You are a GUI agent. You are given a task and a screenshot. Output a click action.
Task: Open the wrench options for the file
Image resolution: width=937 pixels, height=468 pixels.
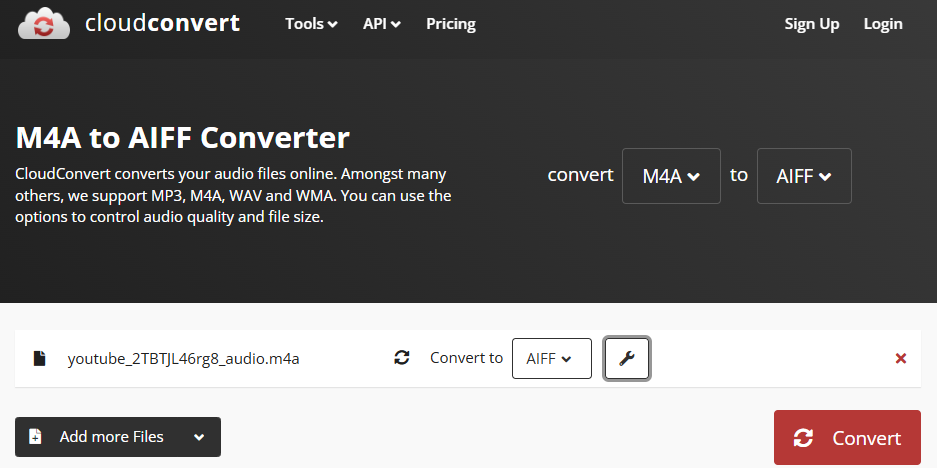coord(627,359)
